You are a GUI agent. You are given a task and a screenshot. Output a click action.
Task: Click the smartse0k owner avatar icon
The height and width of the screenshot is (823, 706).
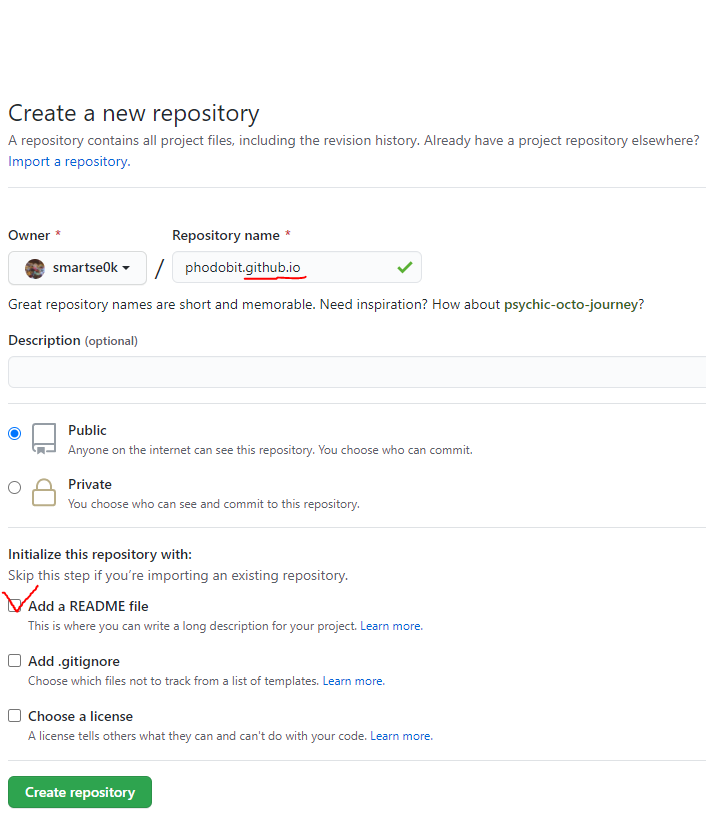(x=35, y=269)
